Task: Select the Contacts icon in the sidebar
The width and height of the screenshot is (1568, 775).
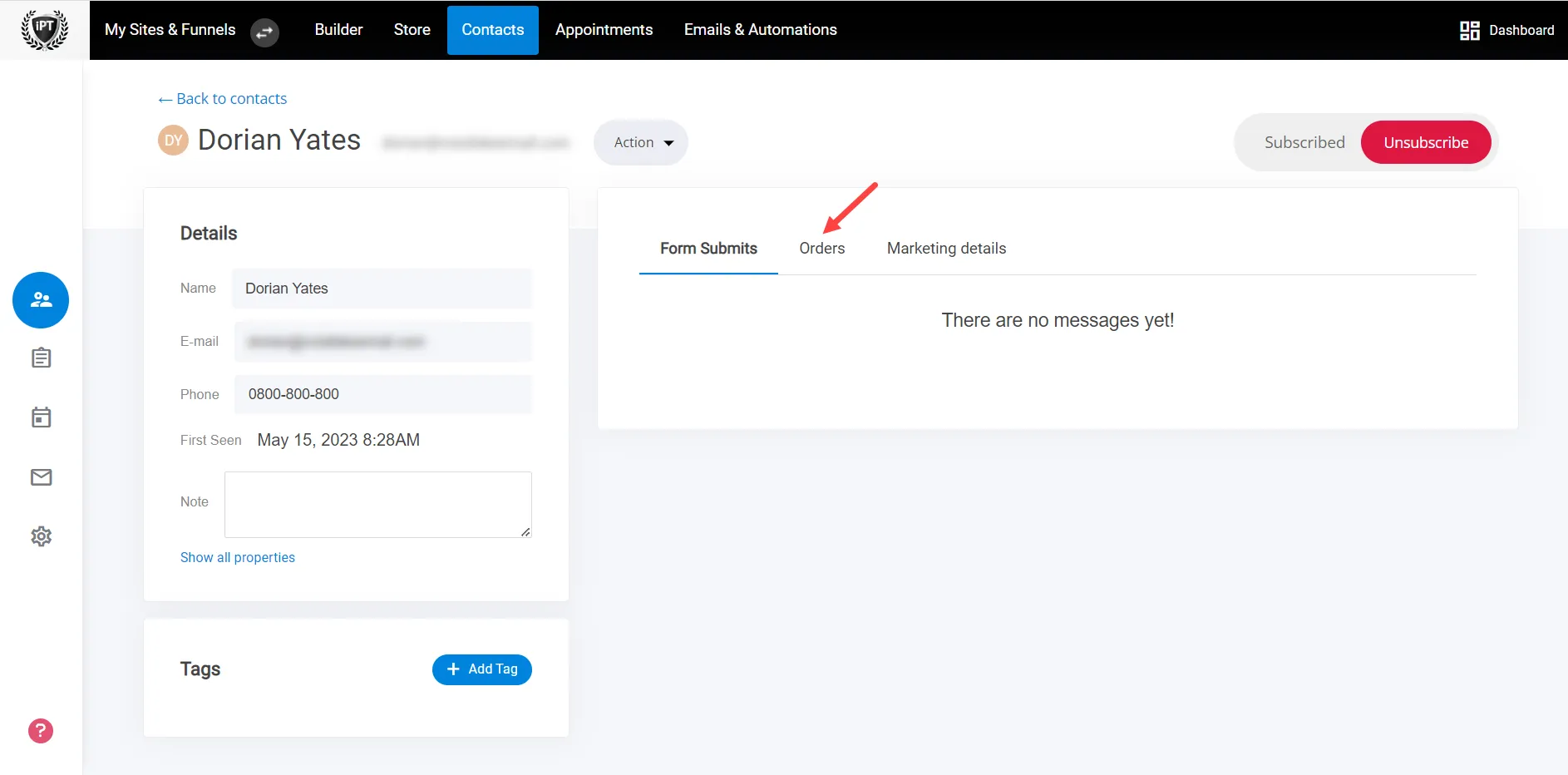Action: (40, 300)
